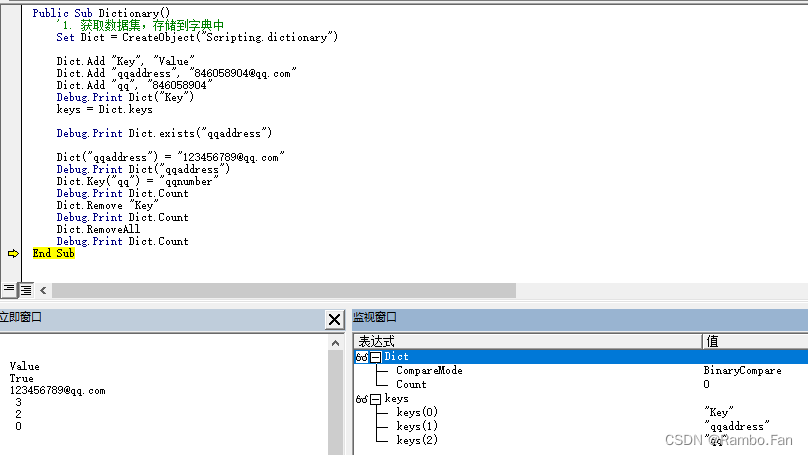Click the Dict.Key("qq") = "qqnumber" line

tap(138, 181)
